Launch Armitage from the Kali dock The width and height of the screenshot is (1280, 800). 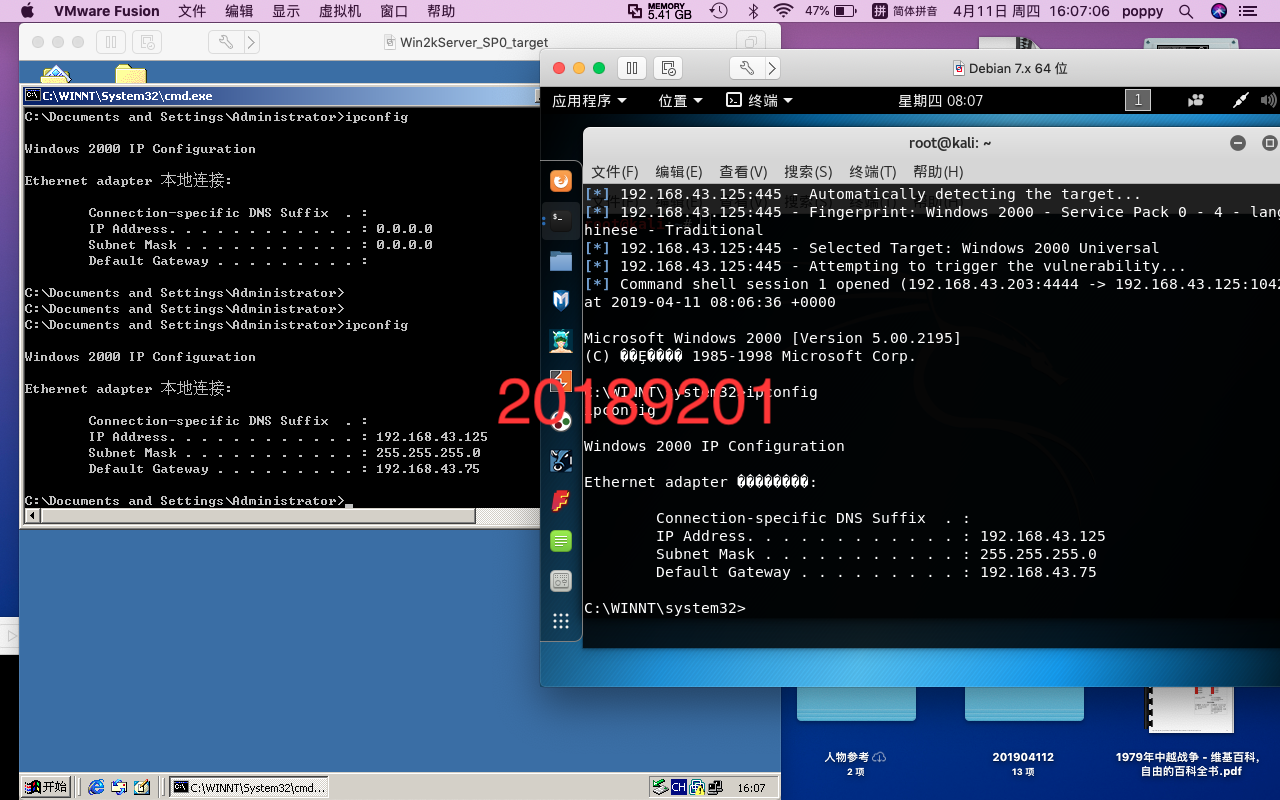561,341
